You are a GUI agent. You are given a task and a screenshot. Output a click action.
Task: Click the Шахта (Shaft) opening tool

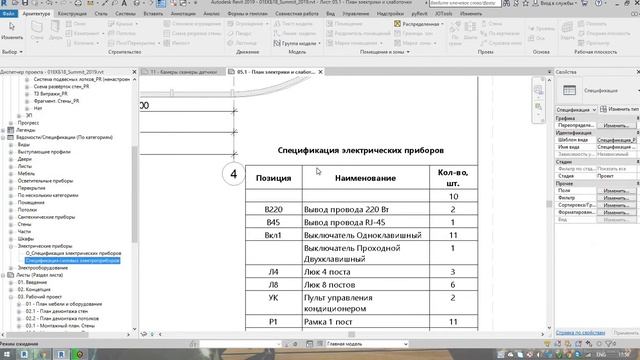(x=470, y=30)
